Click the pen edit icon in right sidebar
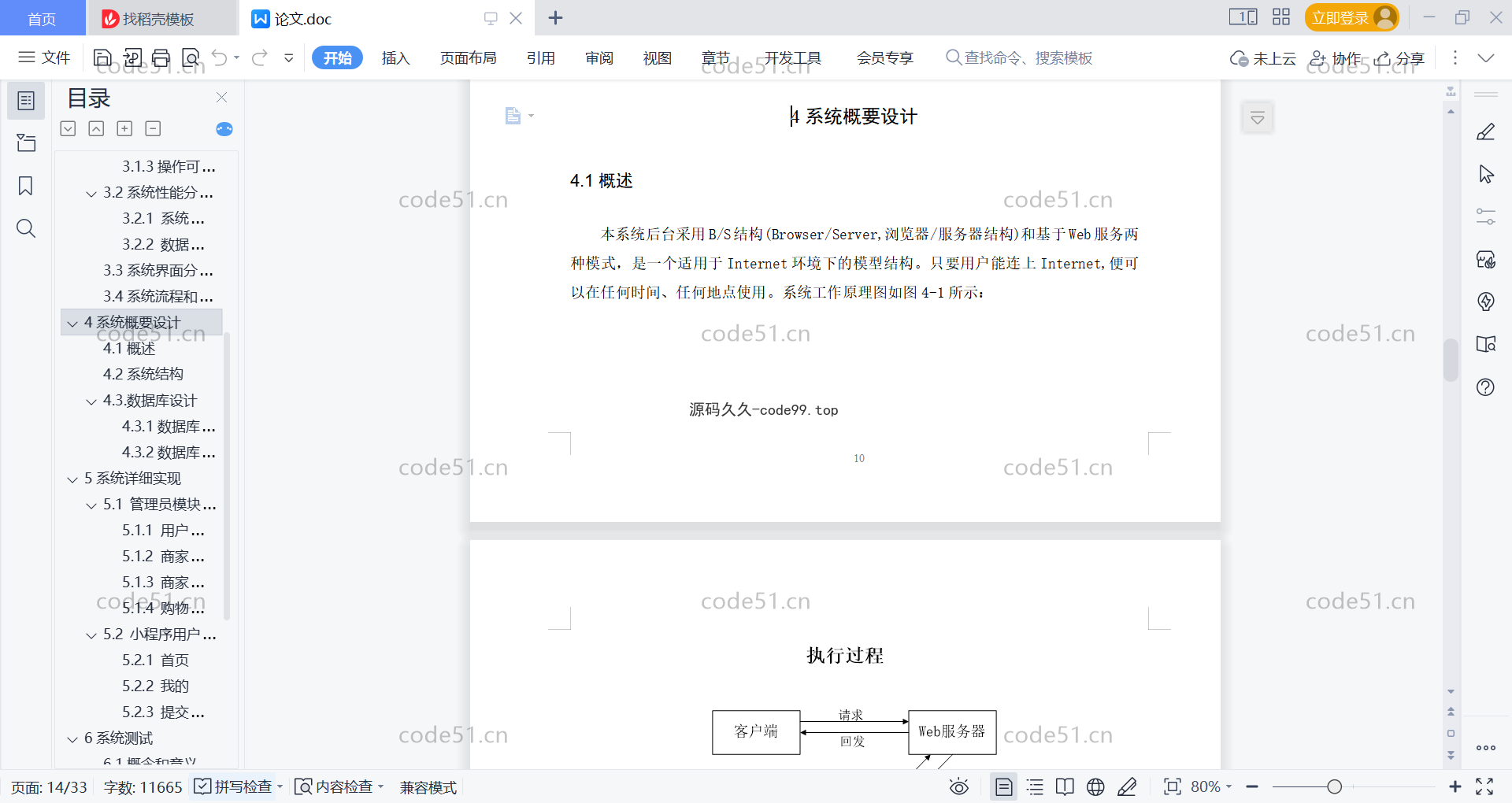Image resolution: width=1512 pixels, height=803 pixels. coord(1486,131)
